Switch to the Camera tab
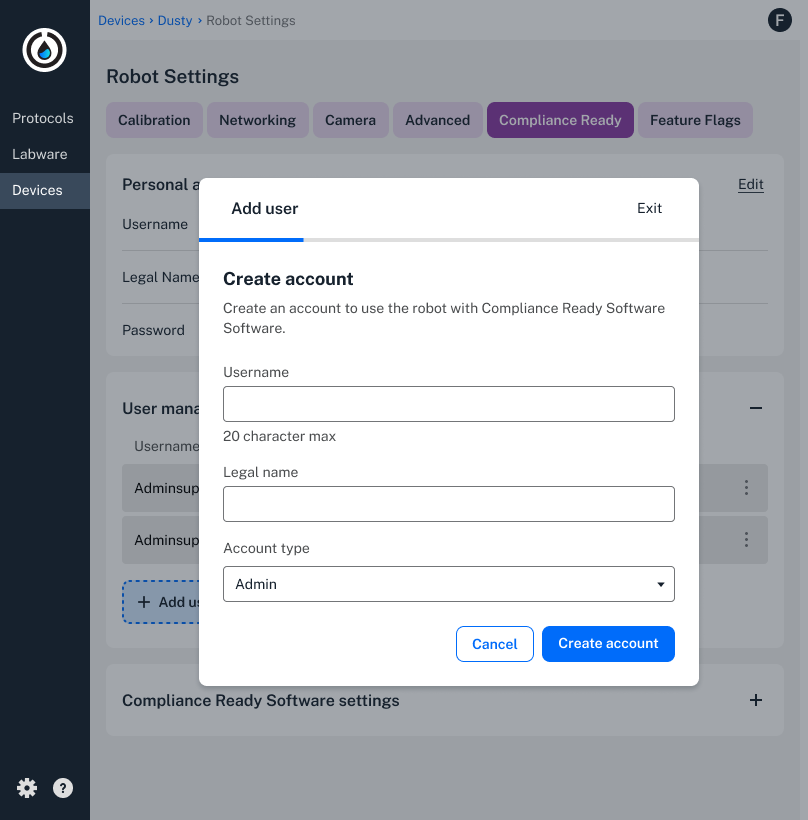Image resolution: width=808 pixels, height=820 pixels. coord(350,120)
